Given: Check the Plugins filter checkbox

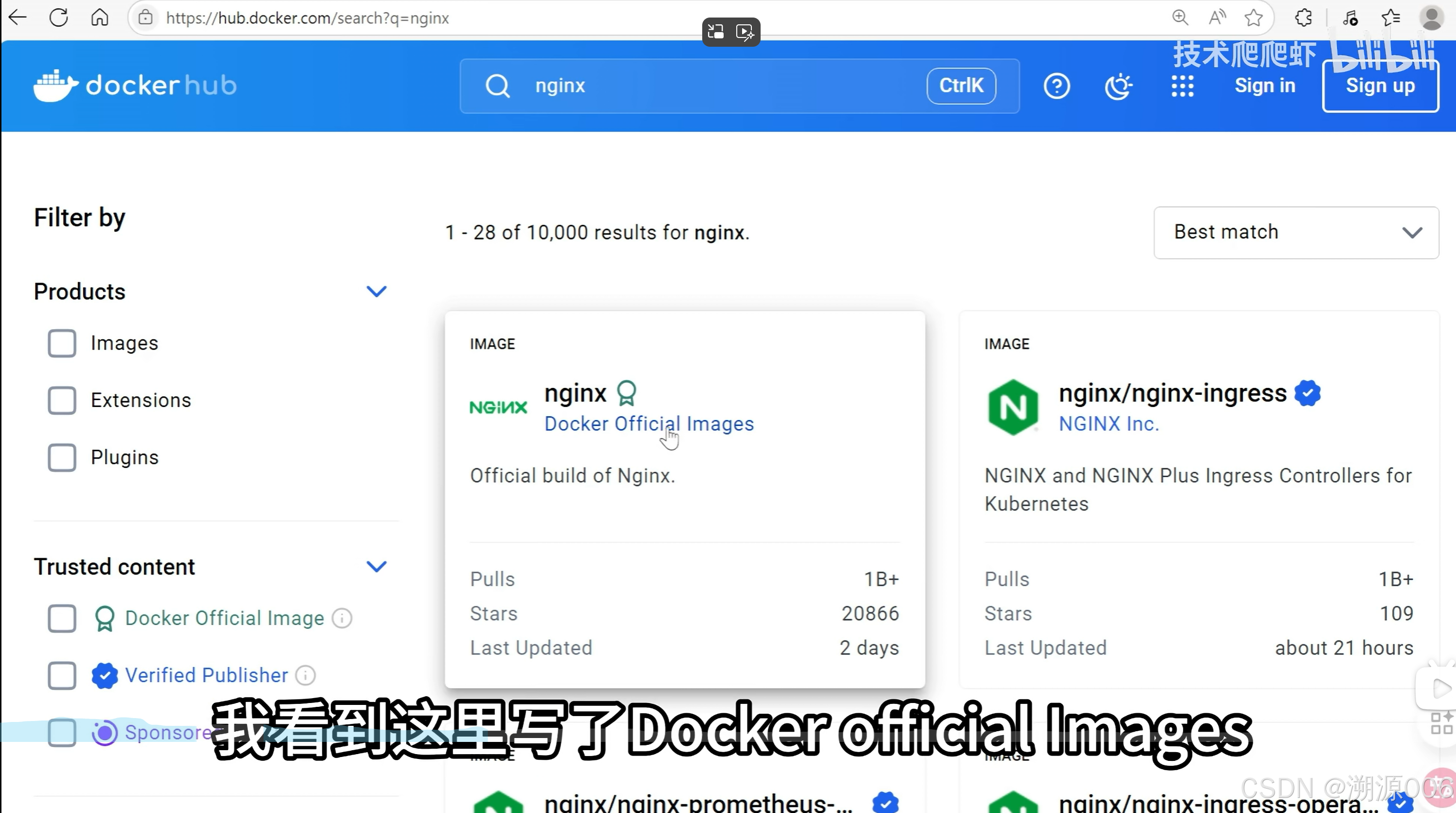Looking at the screenshot, I should tap(62, 458).
